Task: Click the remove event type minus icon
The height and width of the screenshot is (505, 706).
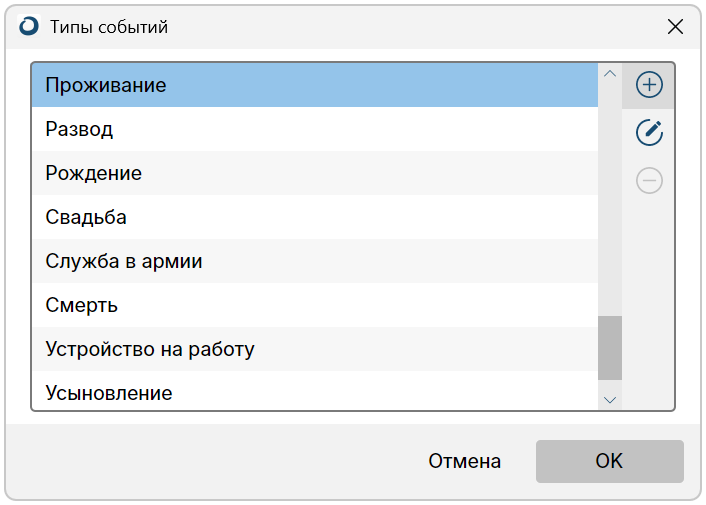Action: pyautogui.click(x=649, y=180)
